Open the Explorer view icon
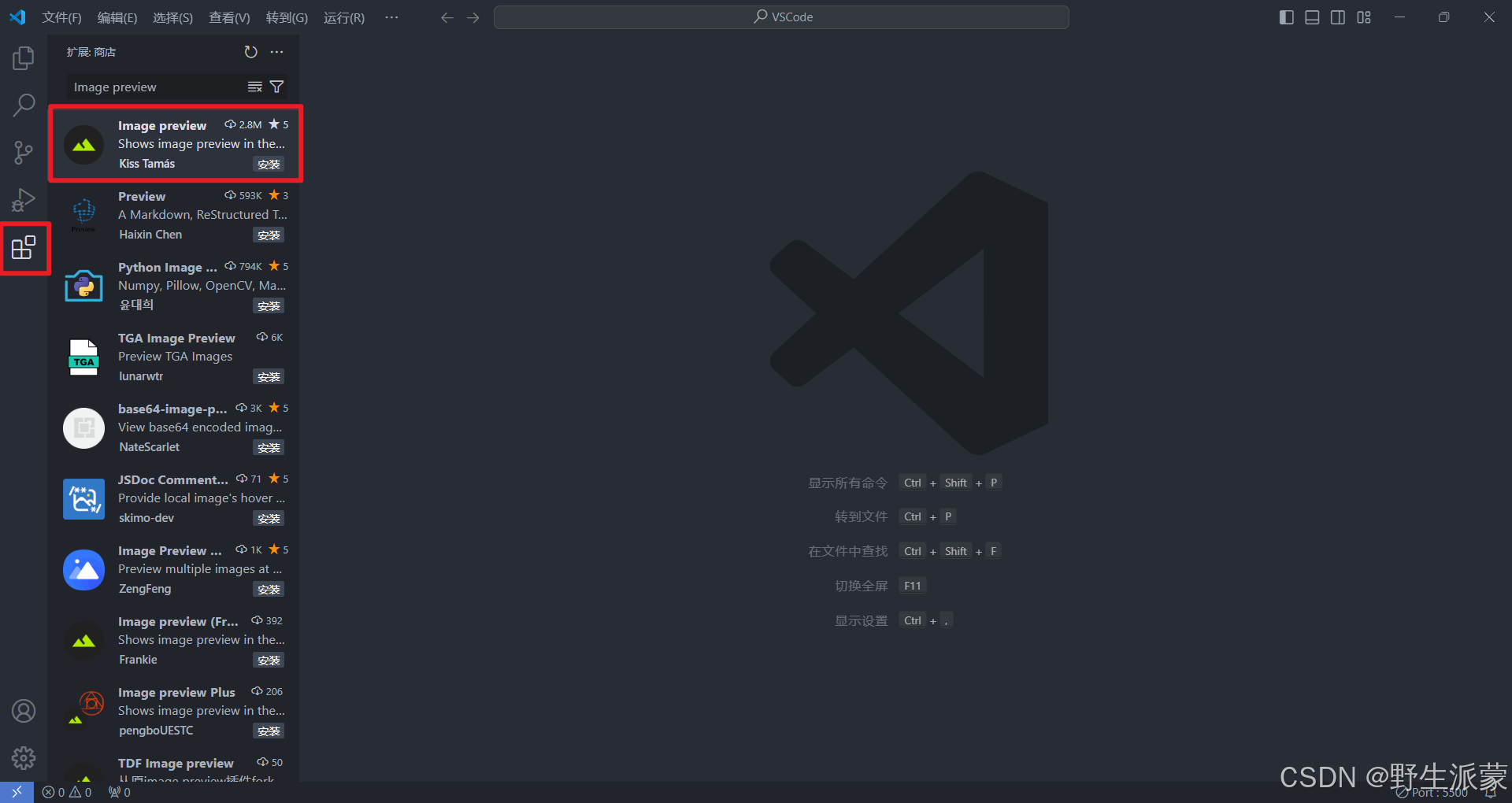The height and width of the screenshot is (803, 1512). coord(24,58)
